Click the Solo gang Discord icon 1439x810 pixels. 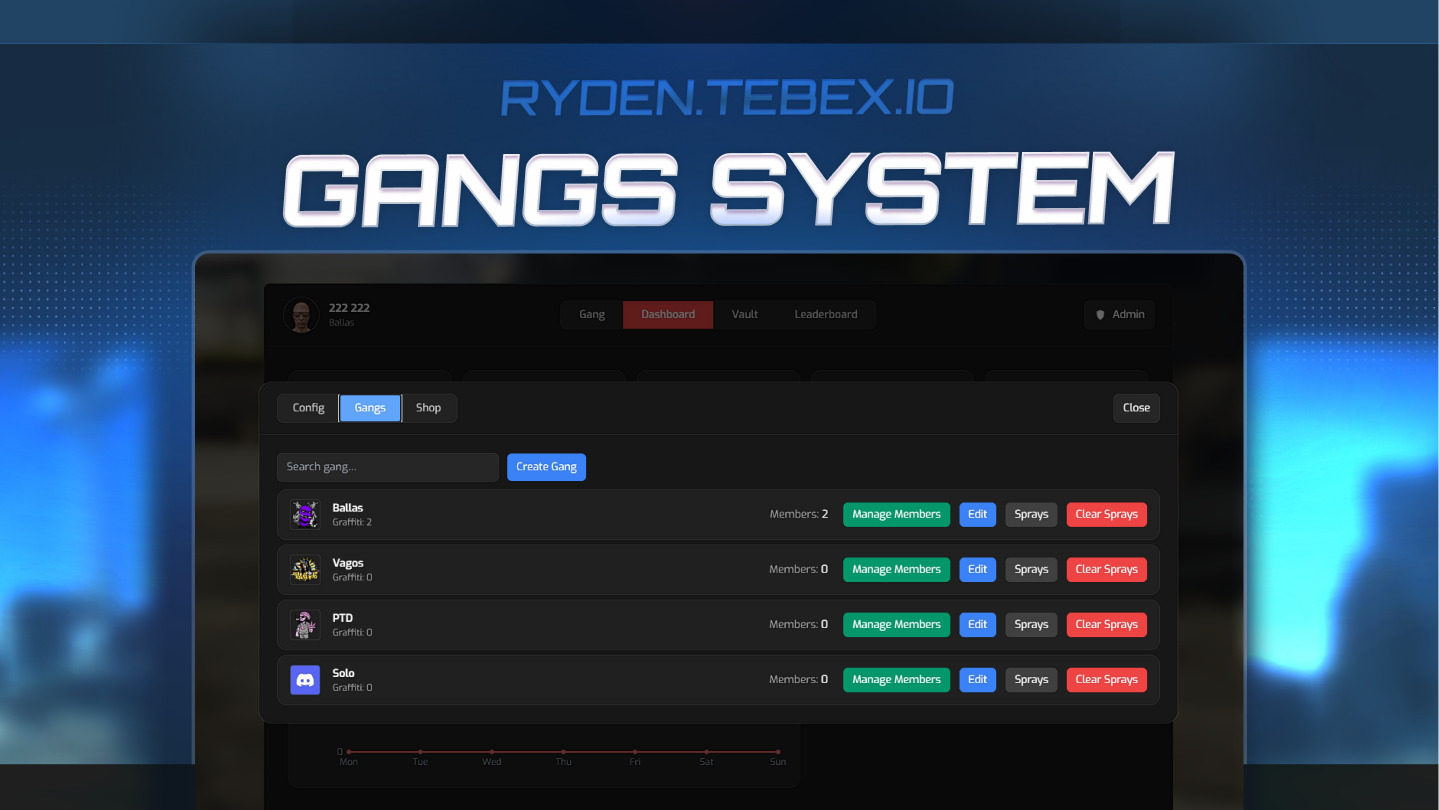coord(305,680)
